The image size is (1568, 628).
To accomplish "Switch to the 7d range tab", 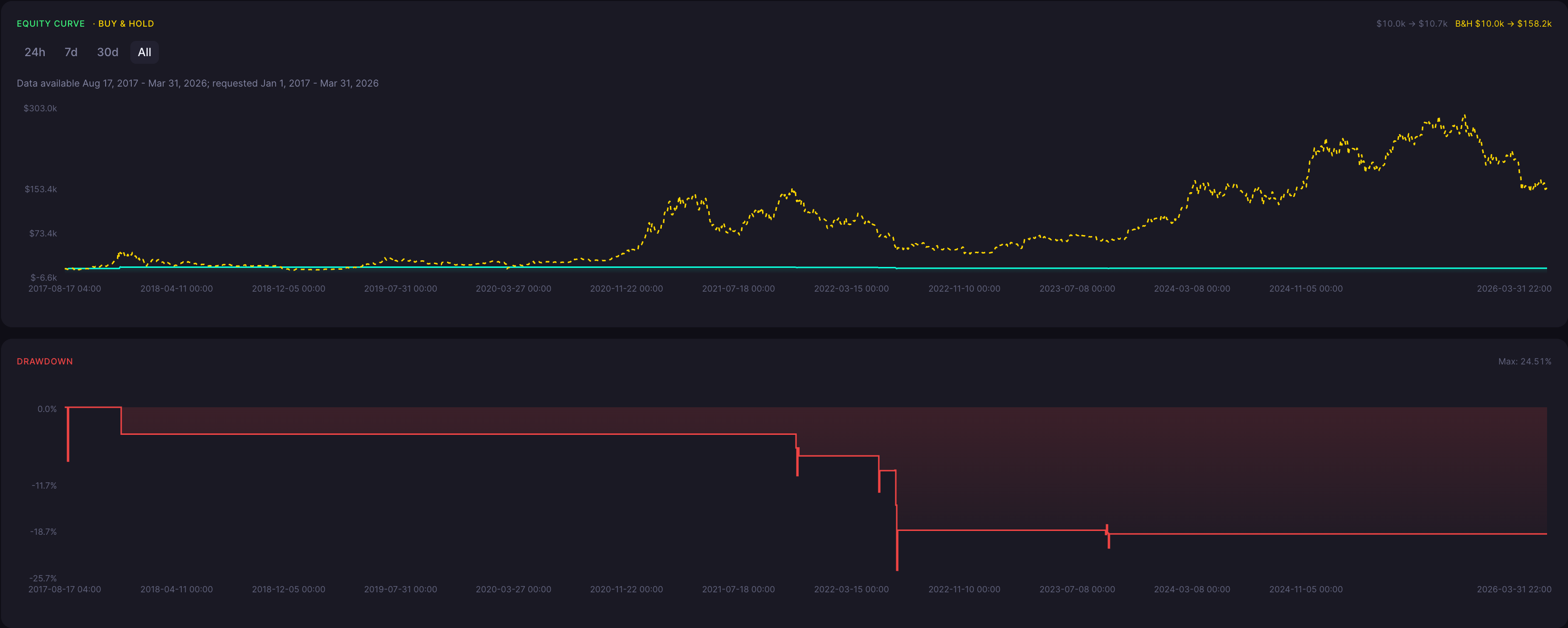I will (70, 52).
